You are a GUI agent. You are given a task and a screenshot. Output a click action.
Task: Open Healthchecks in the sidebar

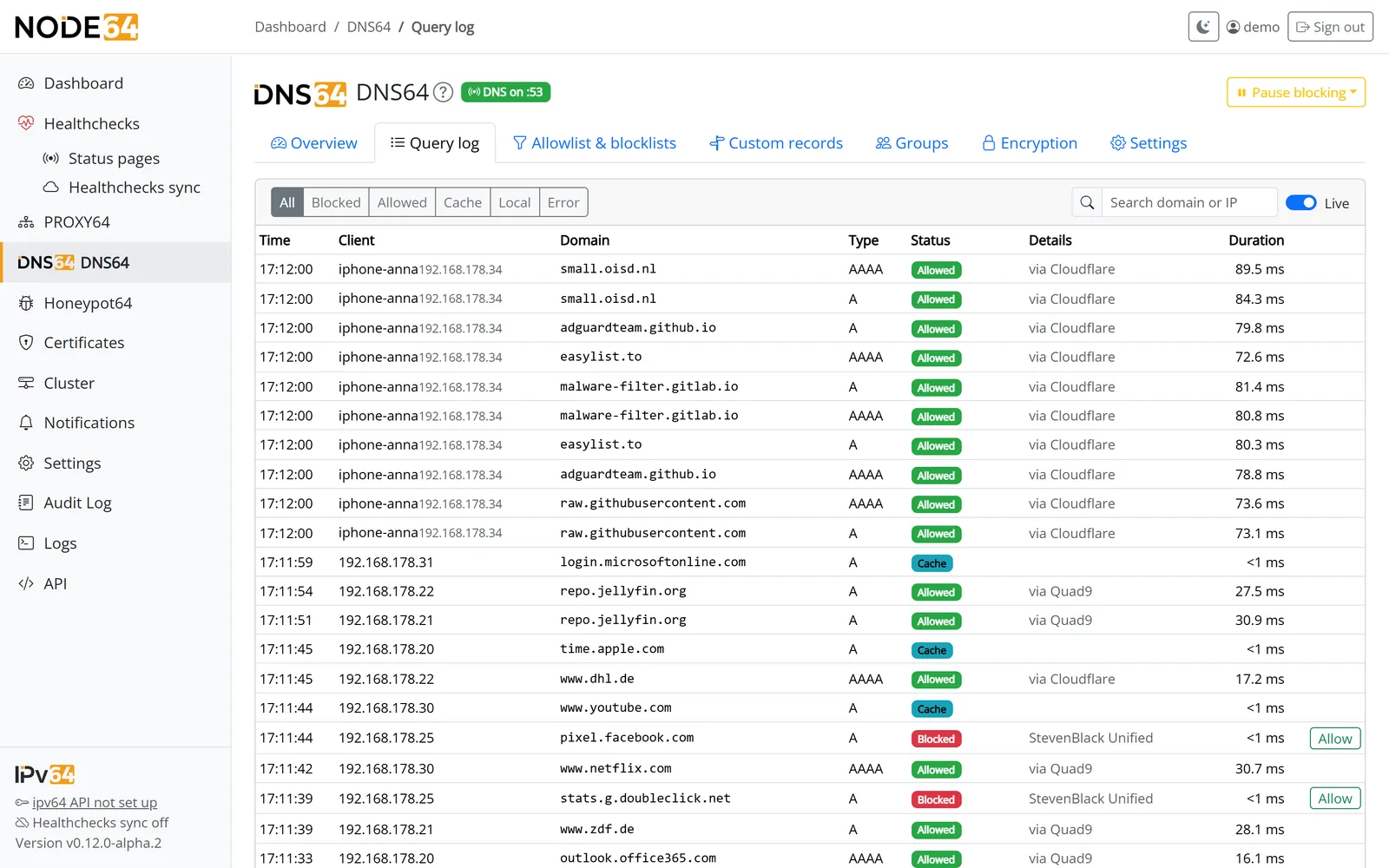[x=115, y=123]
